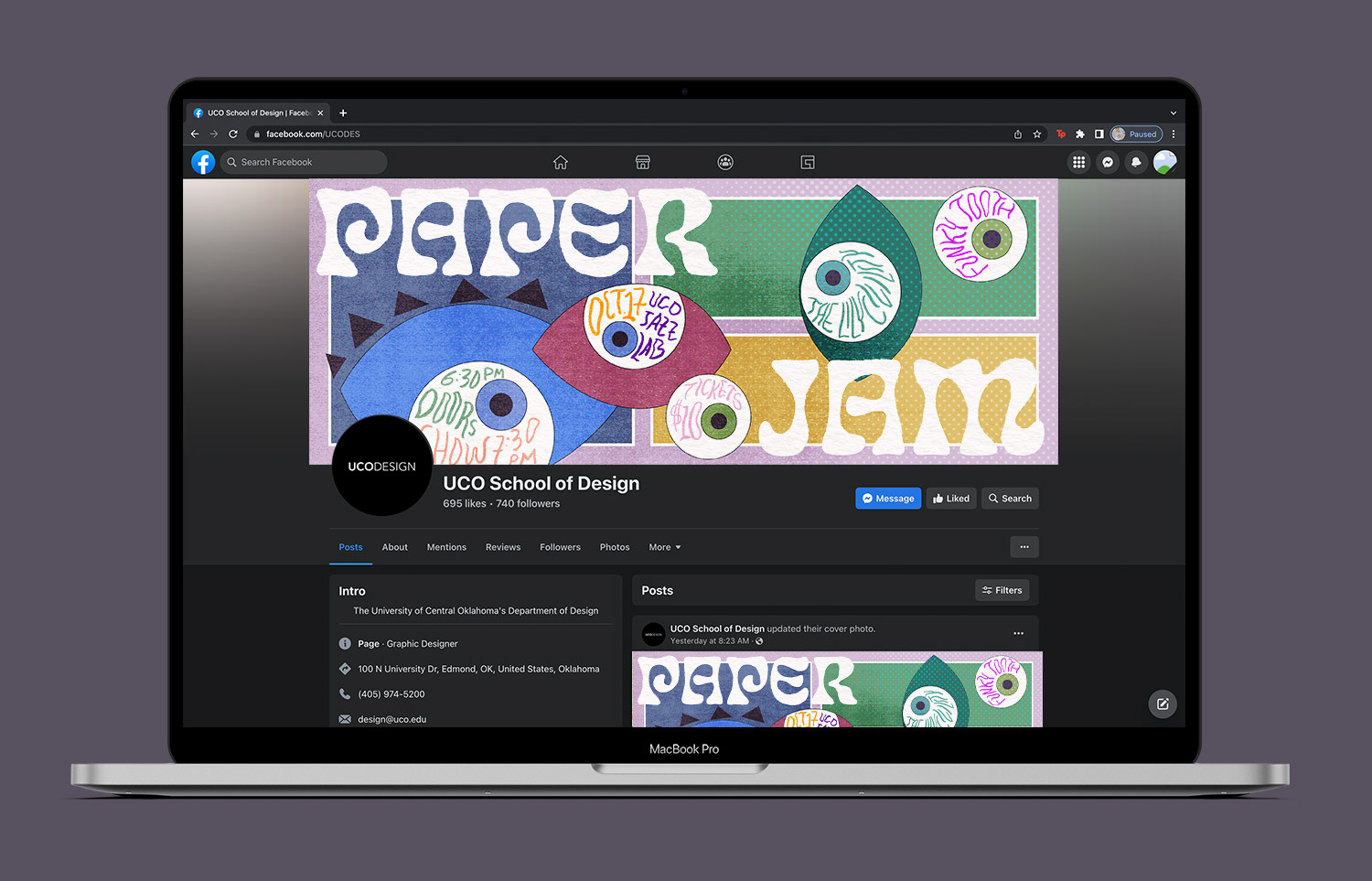Open the posts Filters button
Image resolution: width=1372 pixels, height=881 pixels.
click(1002, 590)
